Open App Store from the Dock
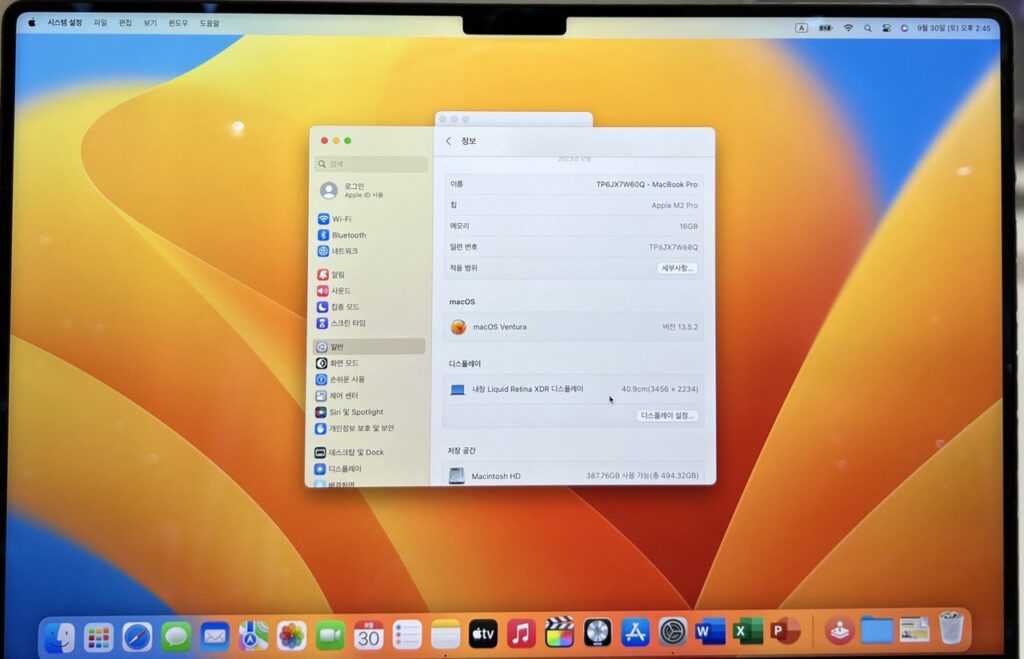 pos(635,632)
